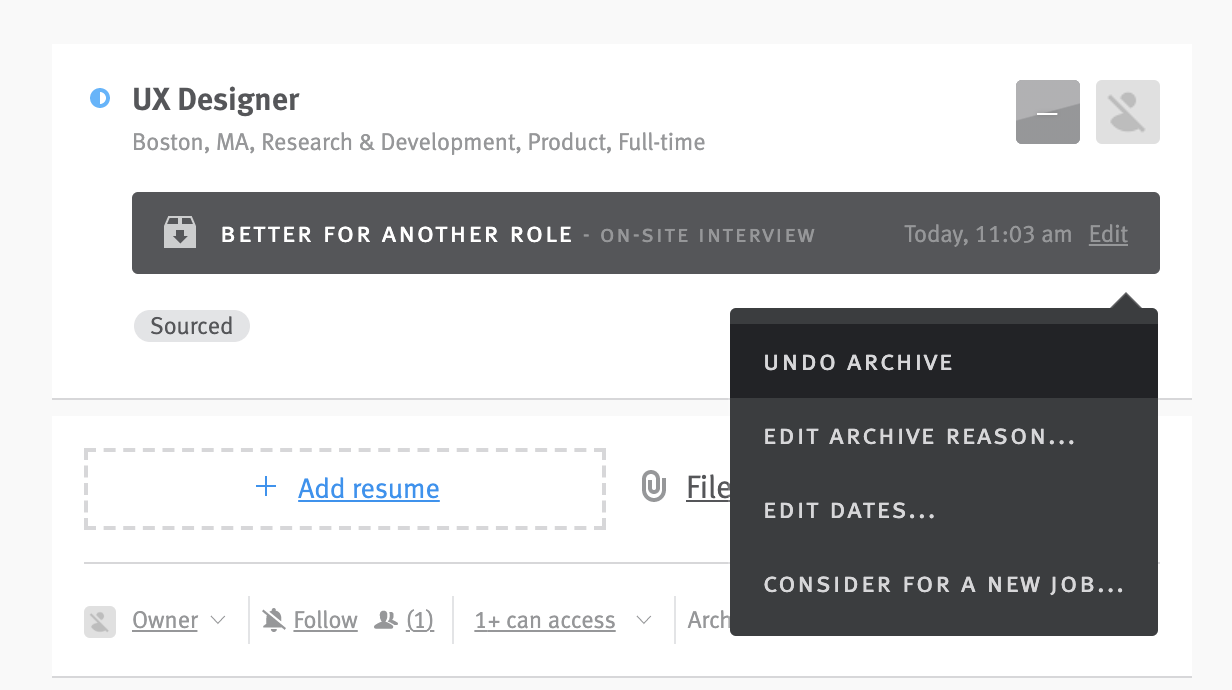Click the owner avatar icon in the footer bar
The height and width of the screenshot is (690, 1232).
pos(99,620)
